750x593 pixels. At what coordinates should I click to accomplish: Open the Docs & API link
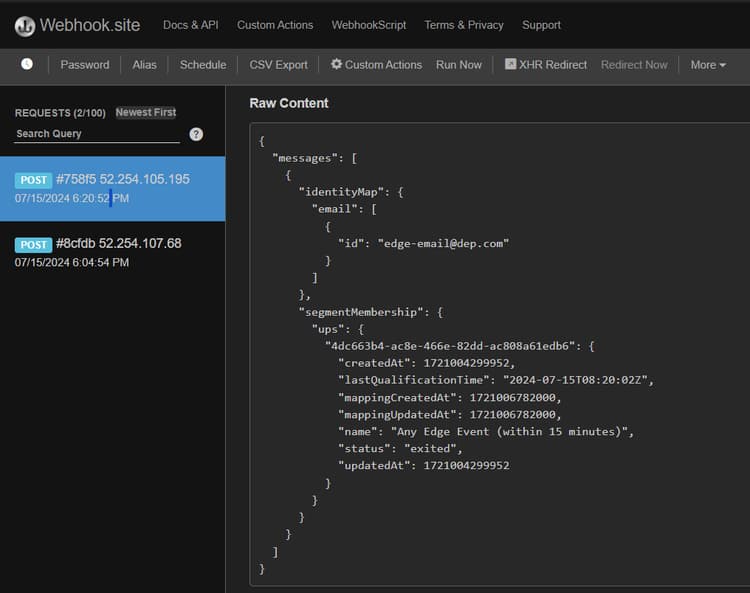190,25
